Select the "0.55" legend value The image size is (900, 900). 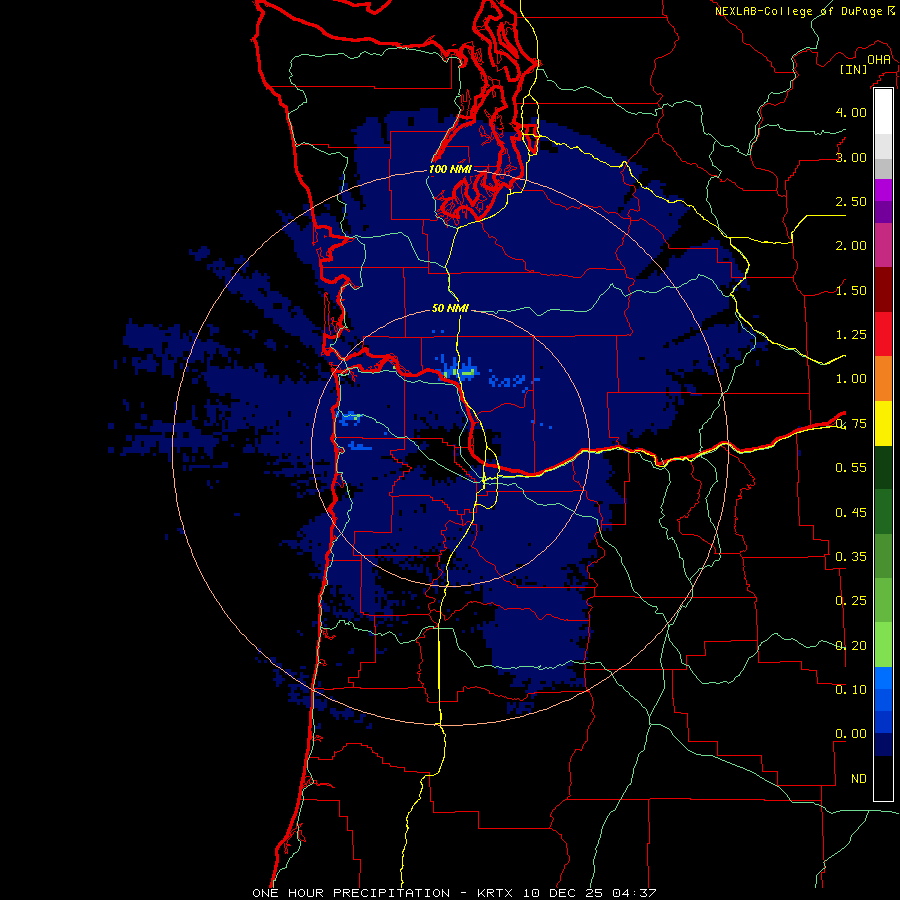(851, 468)
